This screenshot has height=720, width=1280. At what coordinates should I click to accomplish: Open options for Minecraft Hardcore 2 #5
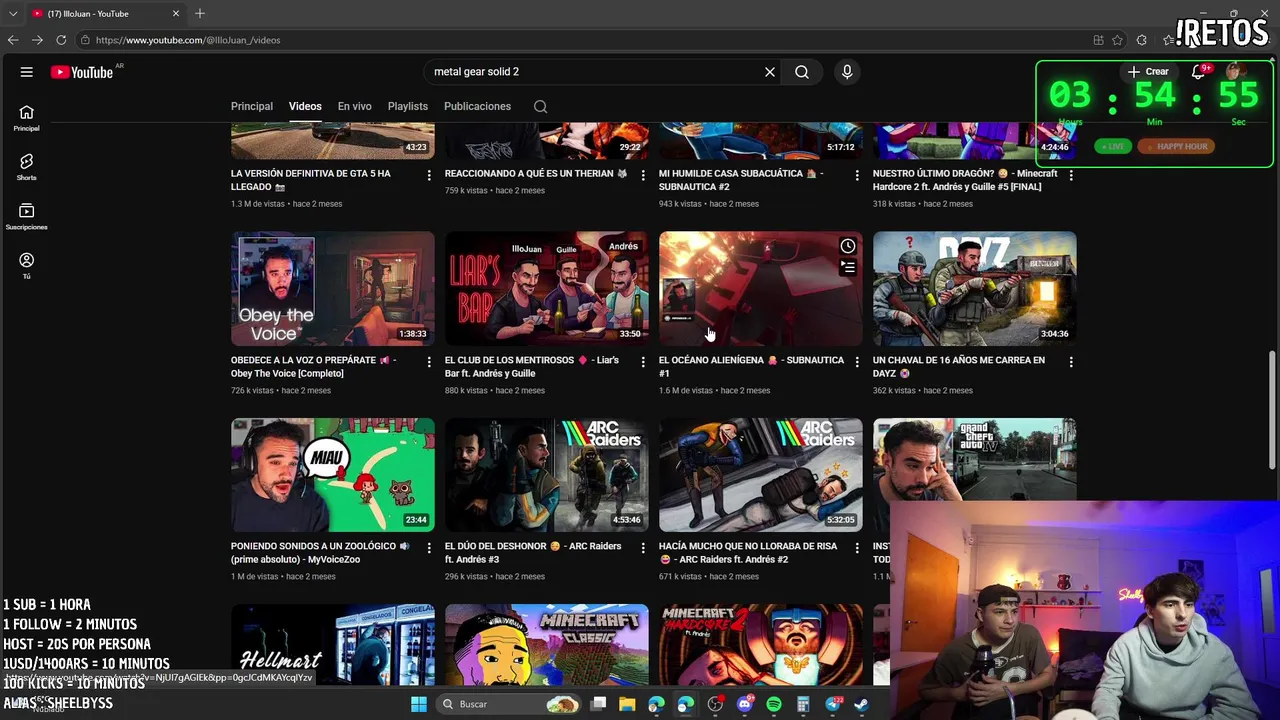pos(1071,175)
